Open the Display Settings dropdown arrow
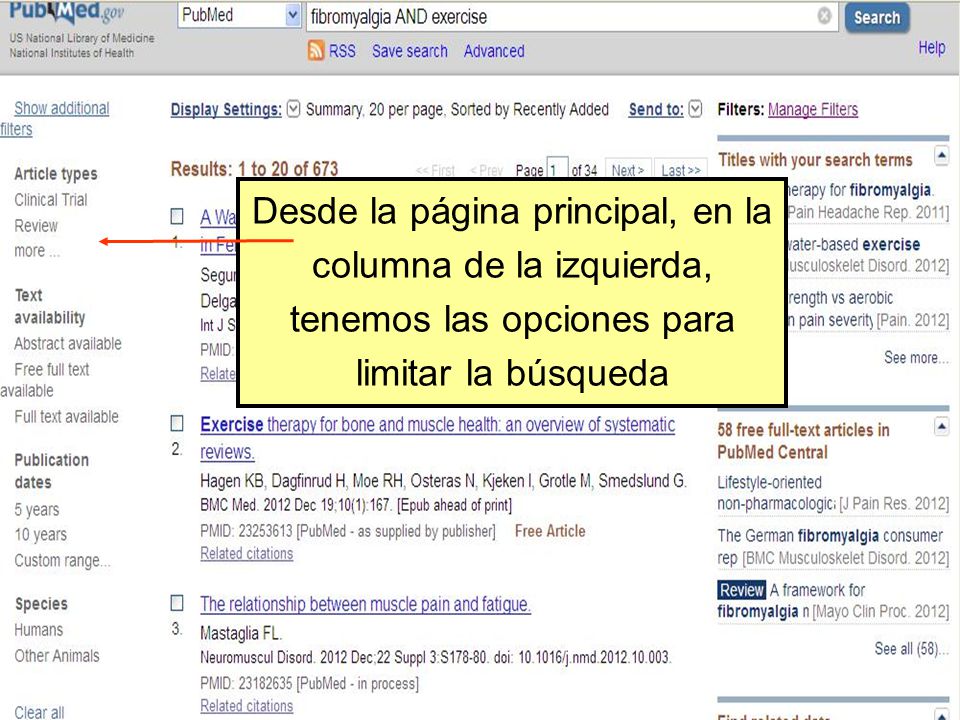 point(294,109)
